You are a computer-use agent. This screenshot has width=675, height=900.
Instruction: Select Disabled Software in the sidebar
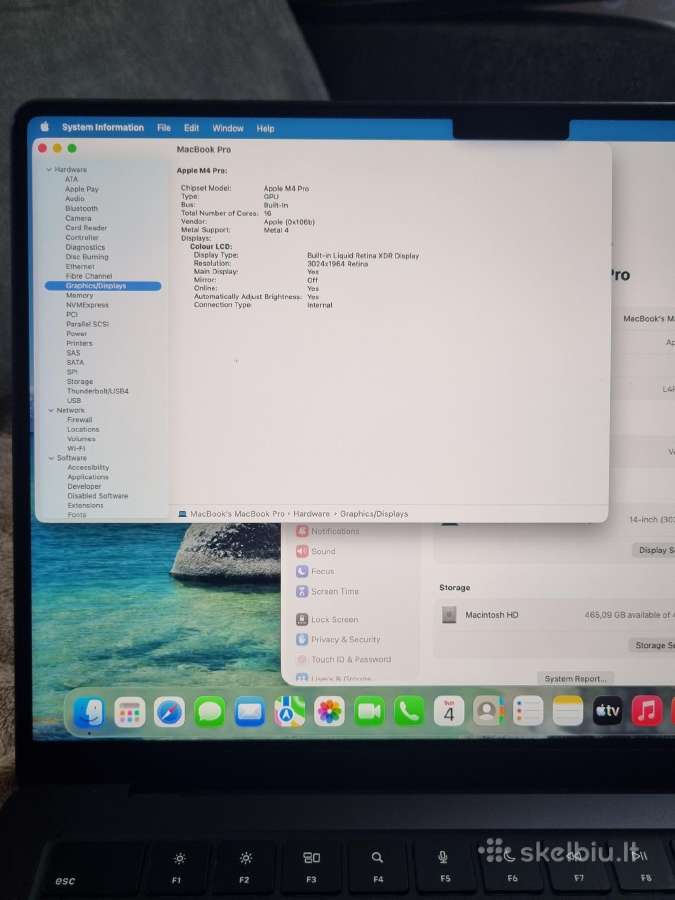click(x=98, y=496)
